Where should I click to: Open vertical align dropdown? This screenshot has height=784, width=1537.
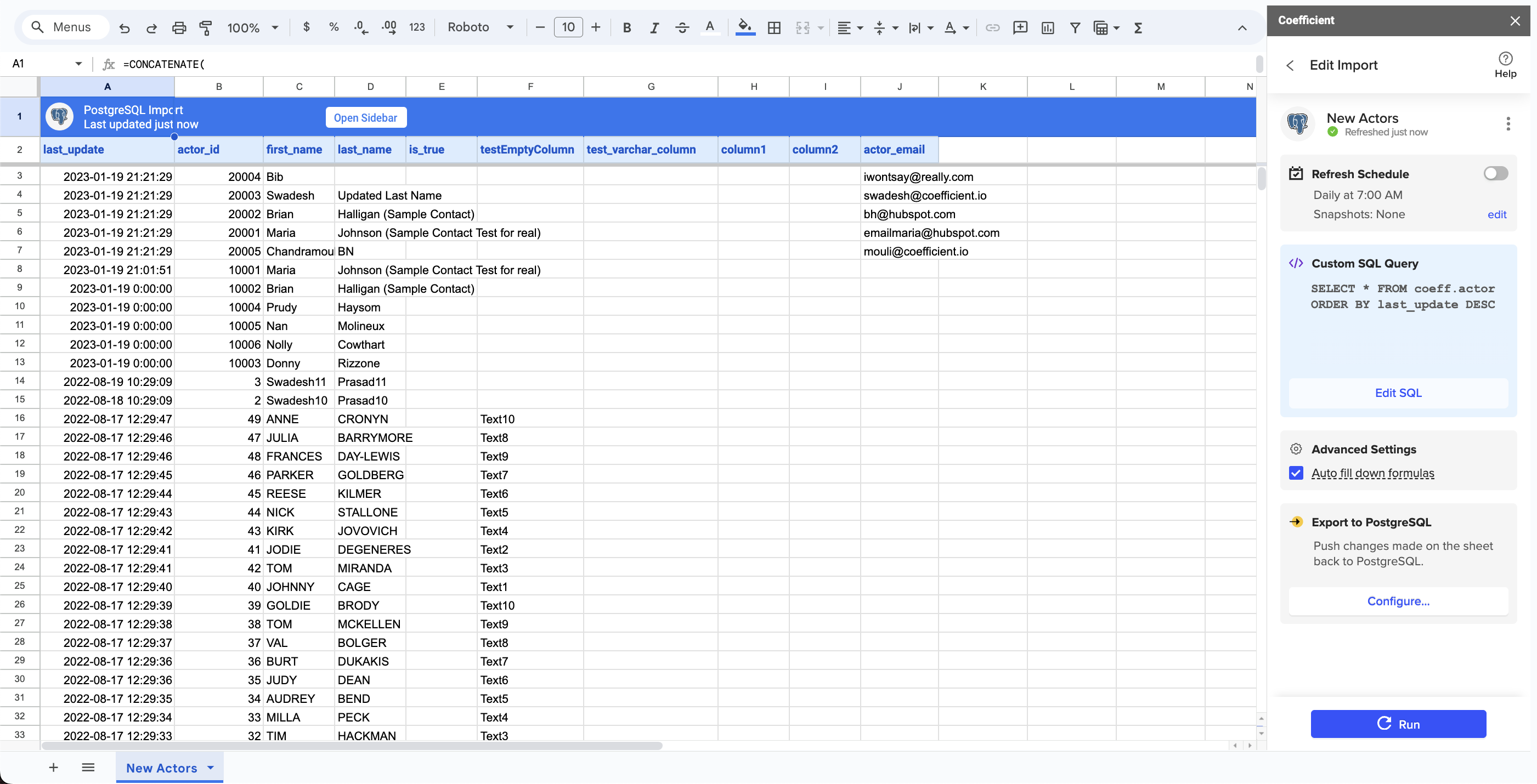[885, 27]
